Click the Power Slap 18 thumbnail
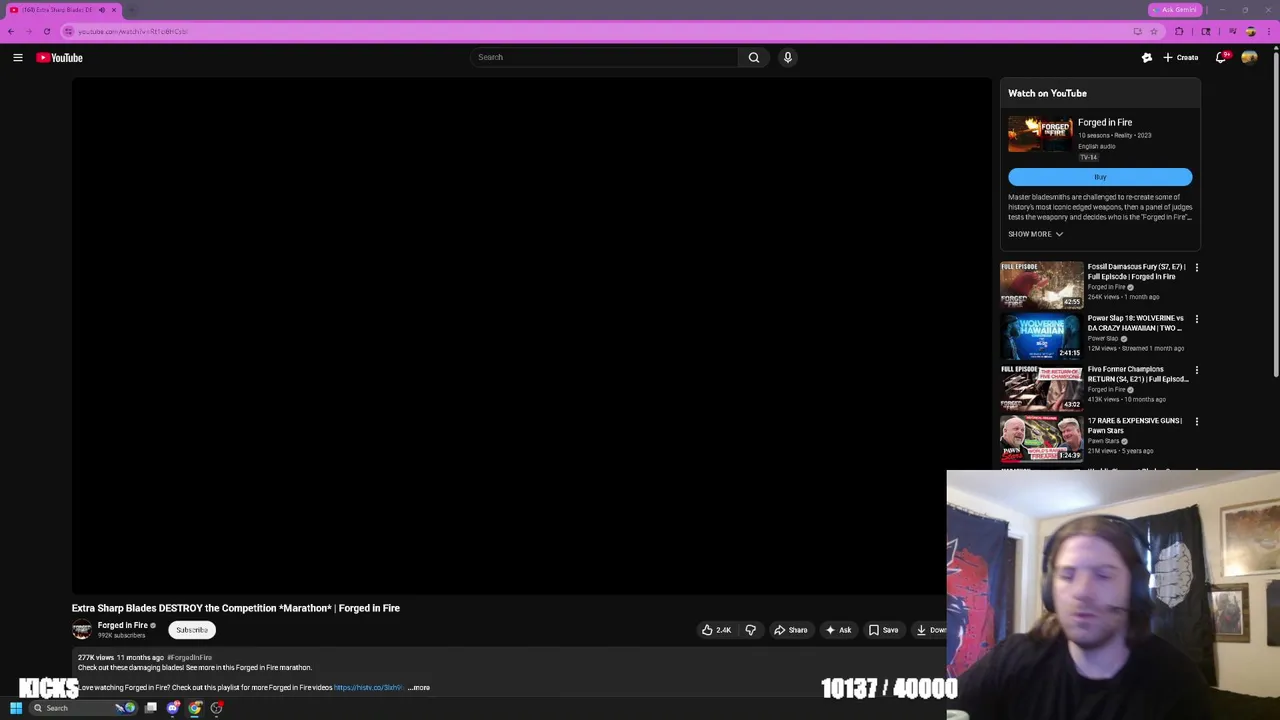This screenshot has height=720, width=1280. click(x=1041, y=336)
